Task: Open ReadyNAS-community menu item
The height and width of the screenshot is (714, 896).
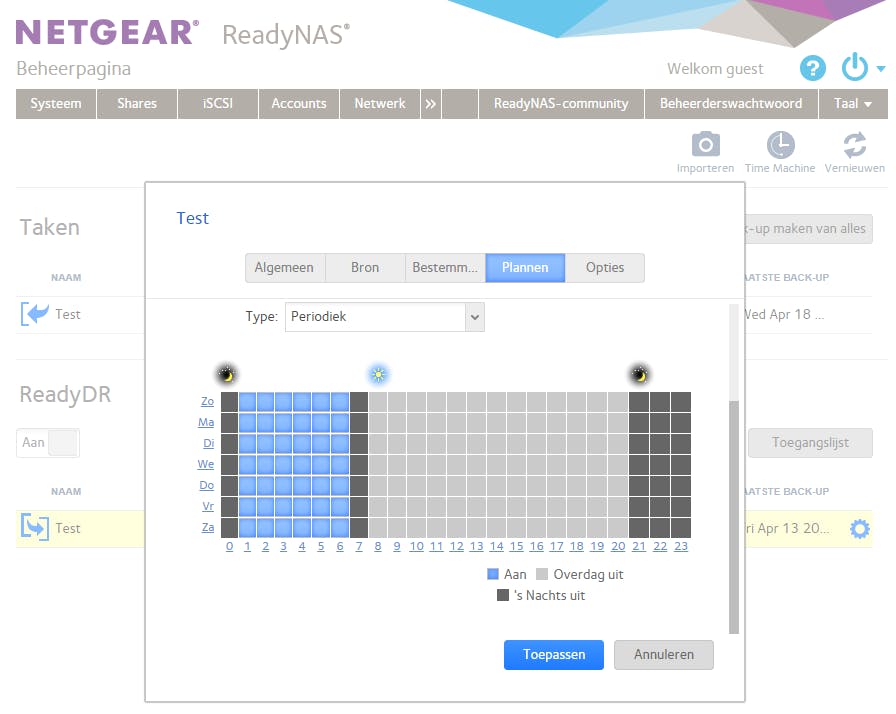Action: tap(561, 103)
